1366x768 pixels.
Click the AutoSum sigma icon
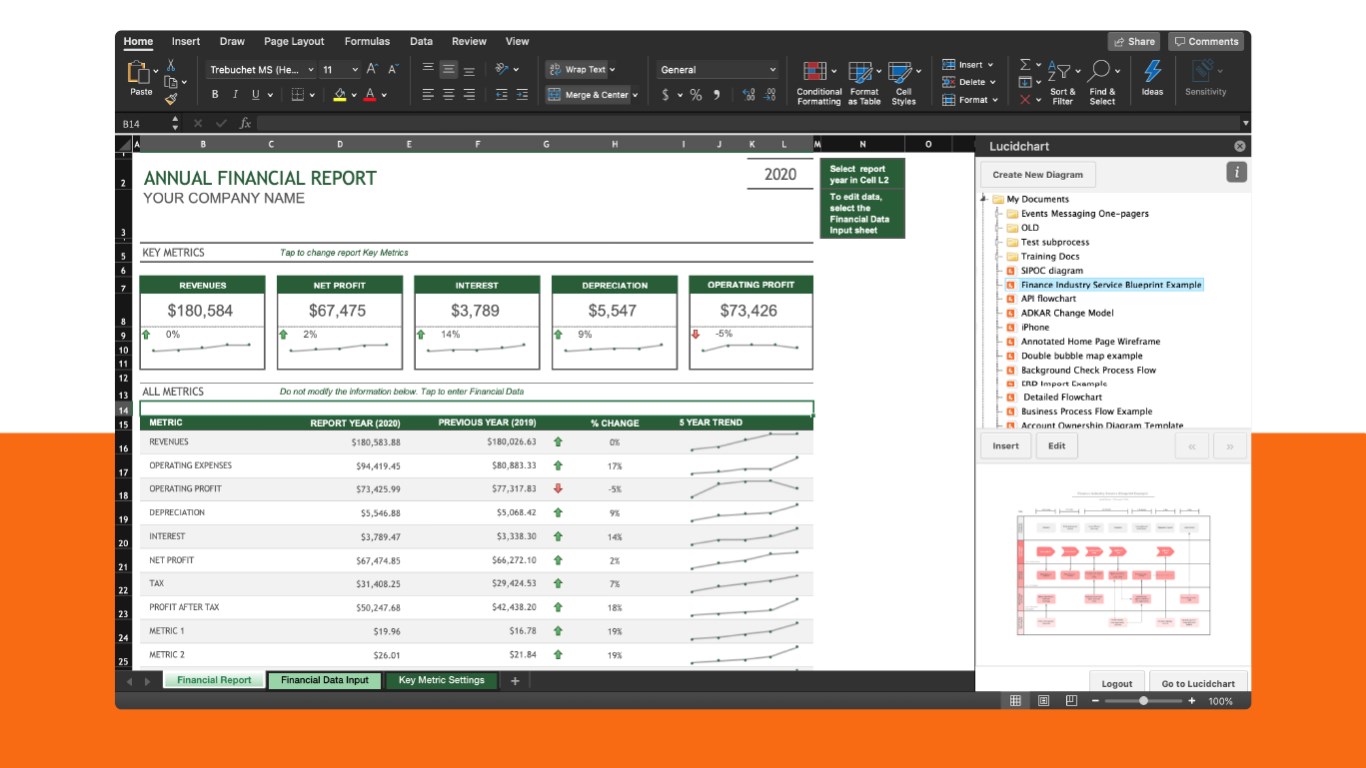tap(1025, 65)
